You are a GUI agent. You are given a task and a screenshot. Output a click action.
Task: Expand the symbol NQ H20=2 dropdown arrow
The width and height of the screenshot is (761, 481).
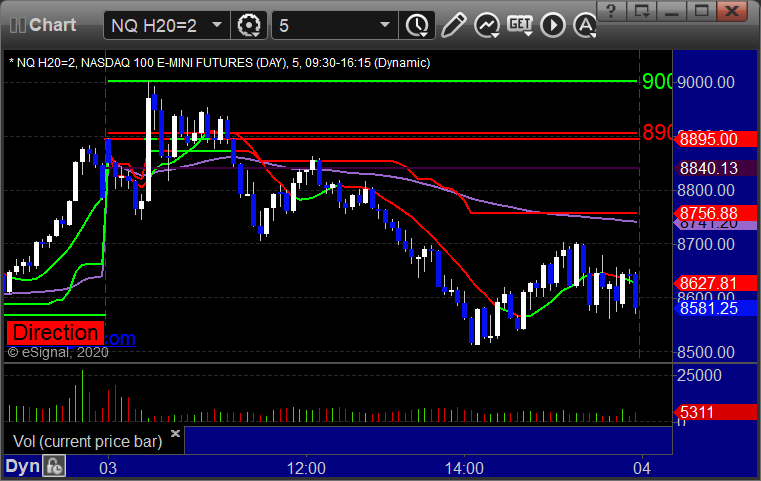217,25
